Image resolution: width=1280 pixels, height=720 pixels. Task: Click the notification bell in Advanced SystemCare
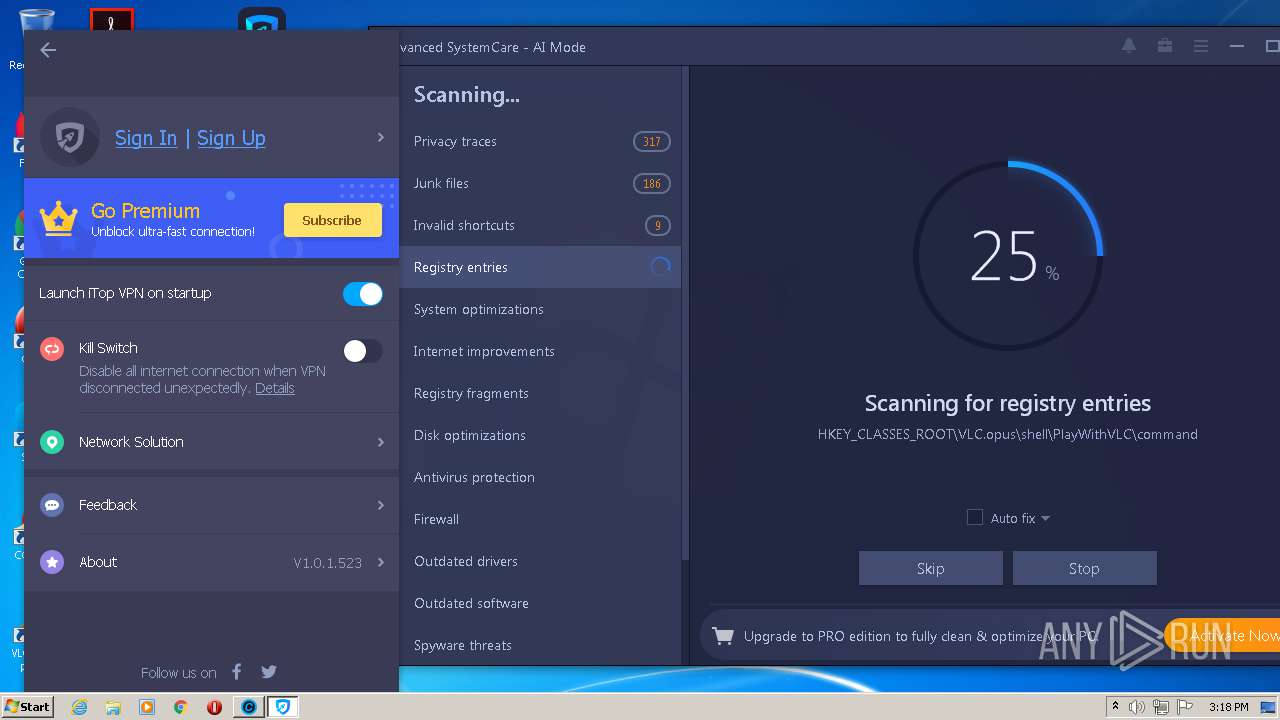pyautogui.click(x=1129, y=46)
